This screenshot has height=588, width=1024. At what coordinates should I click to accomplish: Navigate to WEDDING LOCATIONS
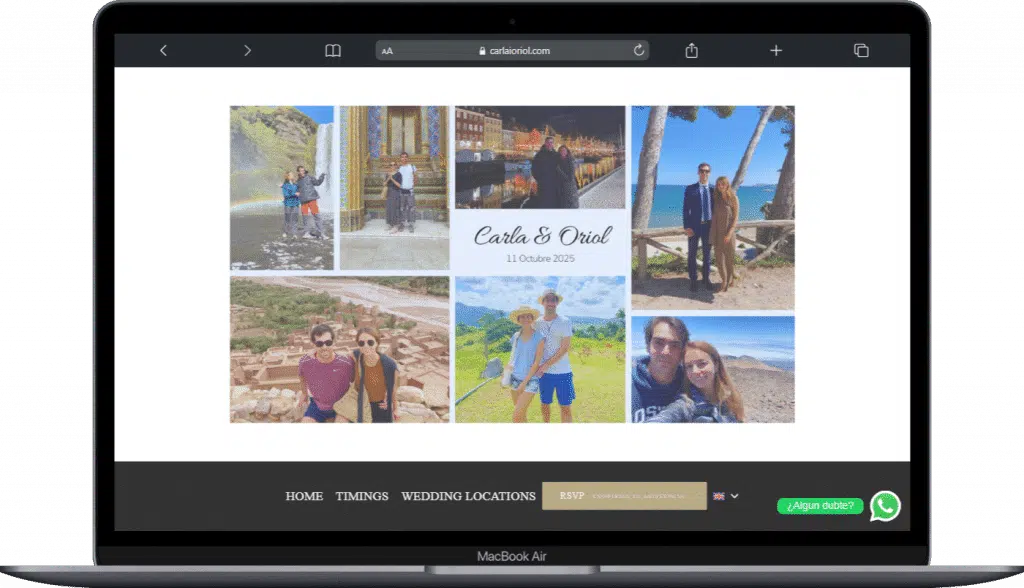[x=468, y=496]
